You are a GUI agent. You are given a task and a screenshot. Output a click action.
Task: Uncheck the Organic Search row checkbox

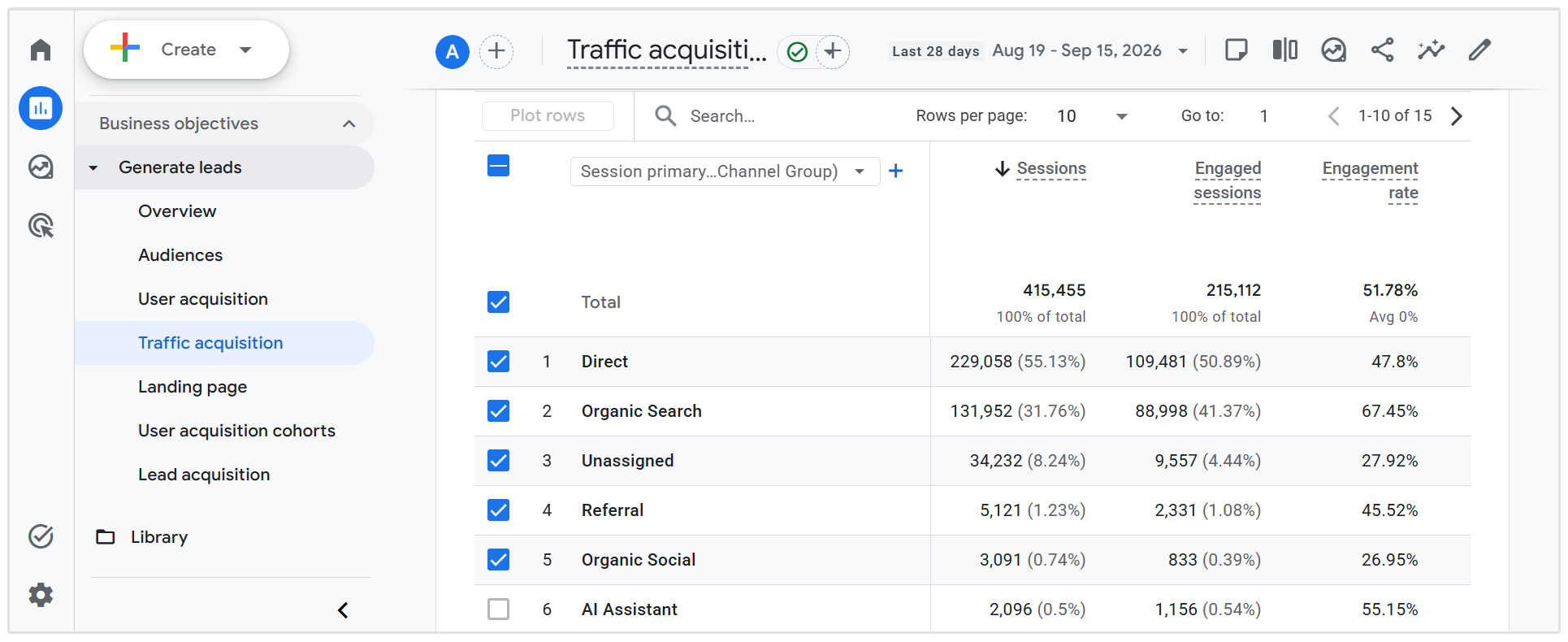(498, 411)
